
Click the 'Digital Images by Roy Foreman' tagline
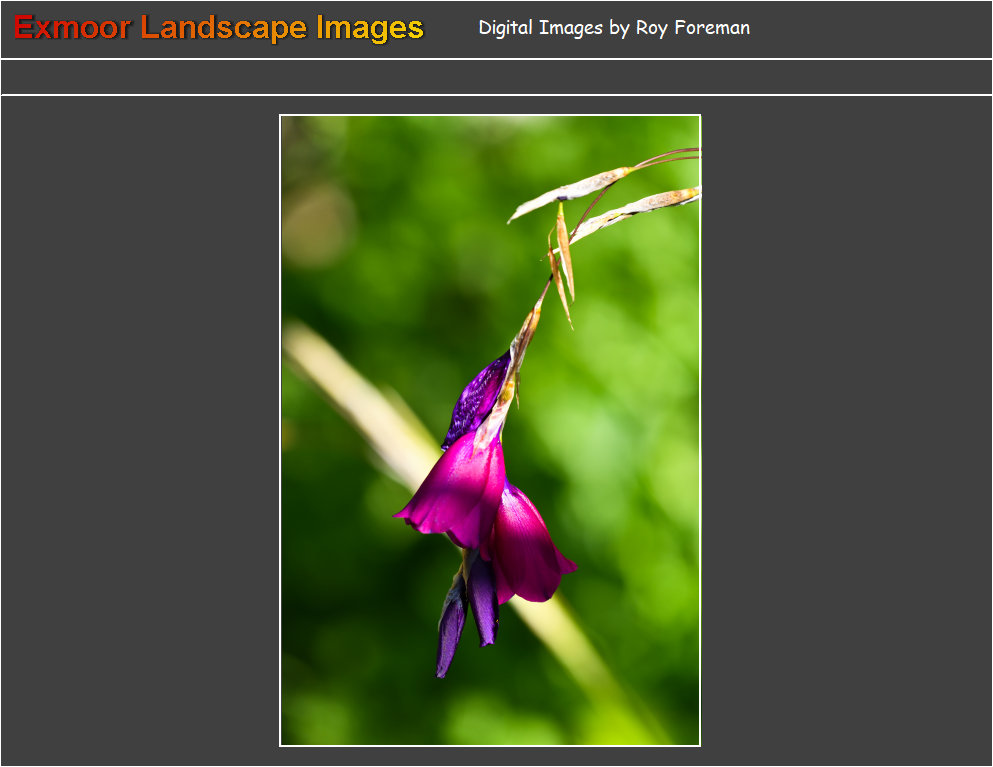614,28
